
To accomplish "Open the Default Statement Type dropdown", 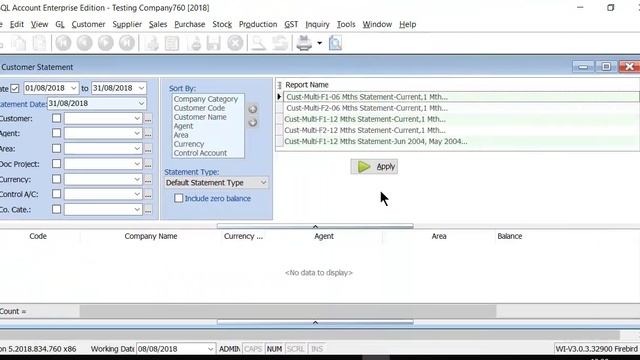I will click(x=264, y=182).
